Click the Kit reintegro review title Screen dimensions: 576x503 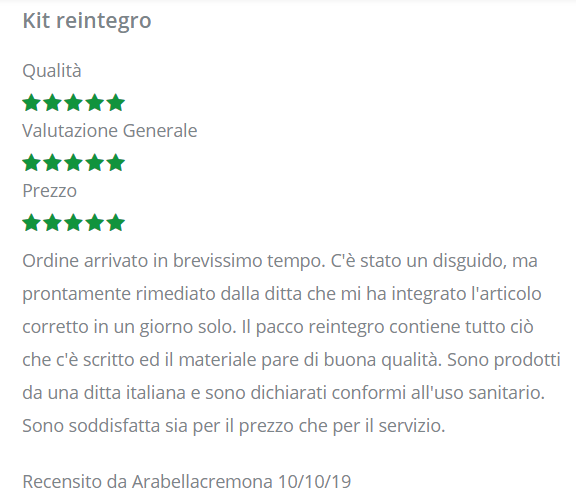[x=87, y=21]
